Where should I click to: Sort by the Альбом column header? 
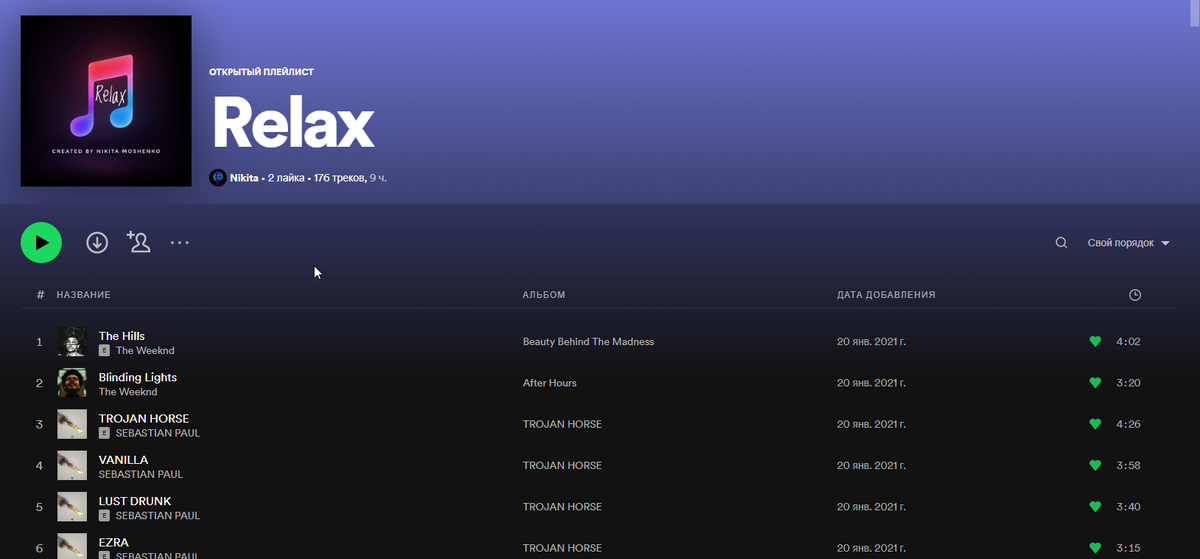point(544,295)
